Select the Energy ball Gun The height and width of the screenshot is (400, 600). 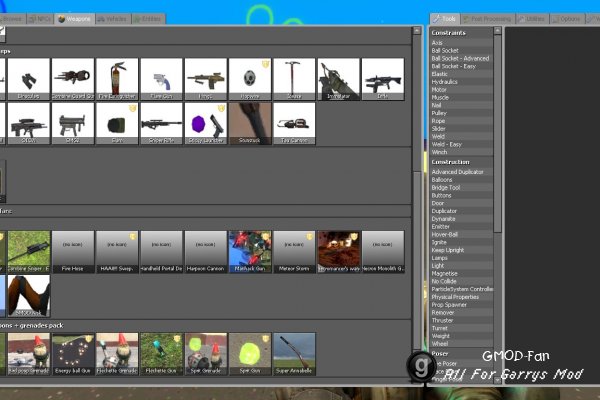73,354
